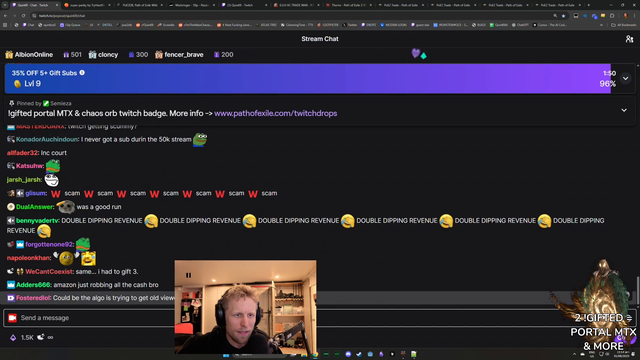Open username WeCantCoexist in chat

(49, 271)
